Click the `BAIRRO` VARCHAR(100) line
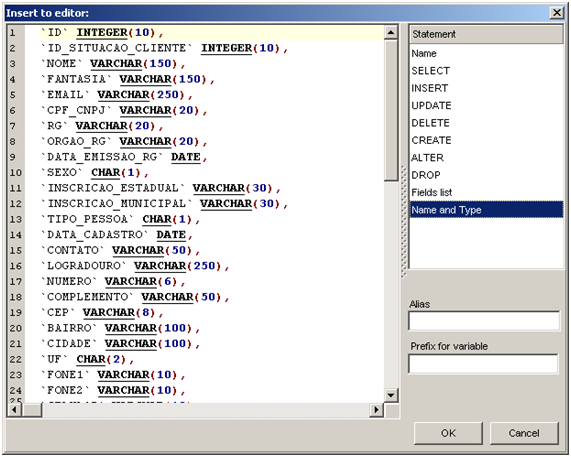The height and width of the screenshot is (457, 571). (120, 328)
